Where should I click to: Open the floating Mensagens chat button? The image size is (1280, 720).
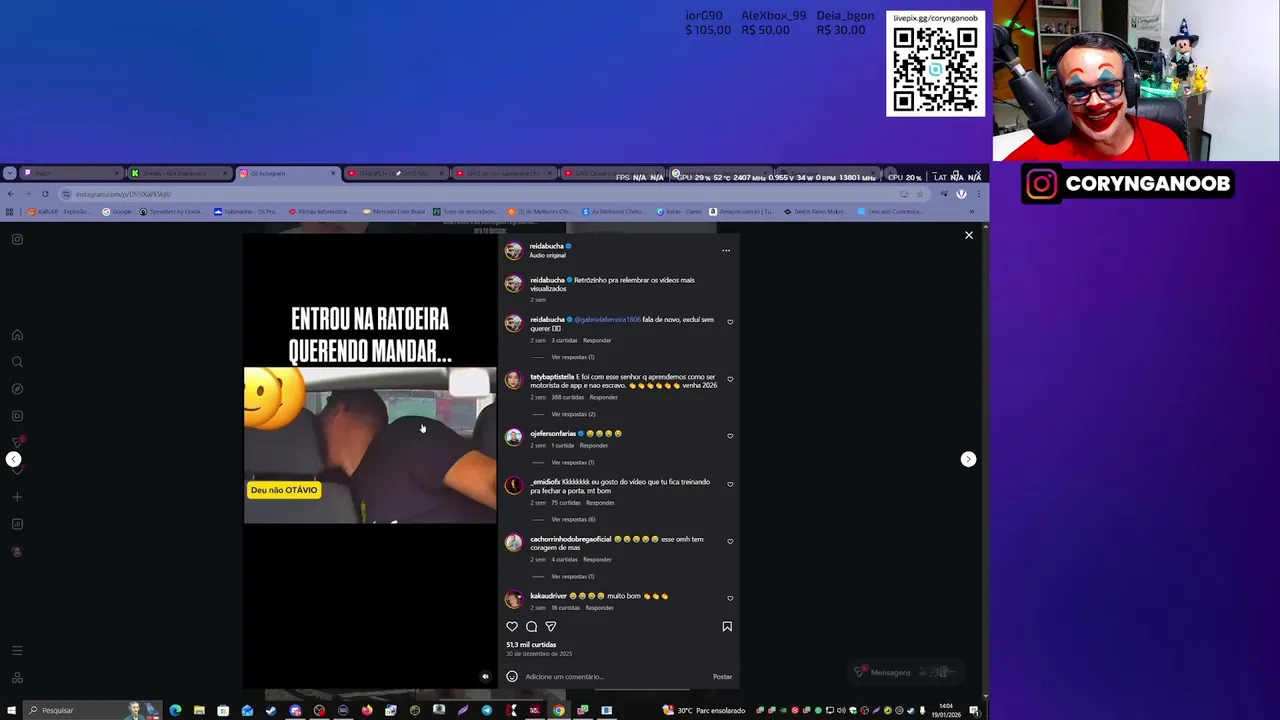click(x=905, y=672)
